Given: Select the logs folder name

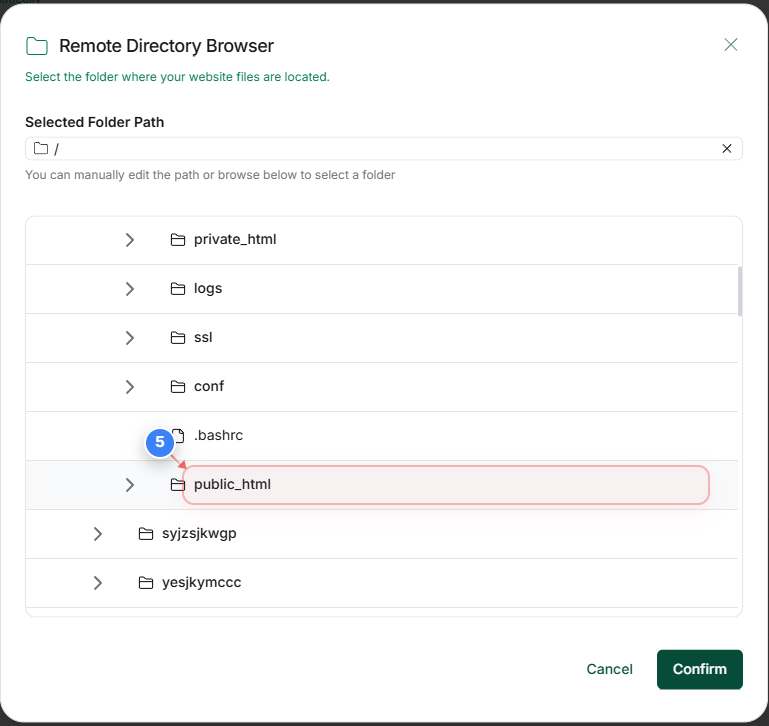Looking at the screenshot, I should pos(208,288).
